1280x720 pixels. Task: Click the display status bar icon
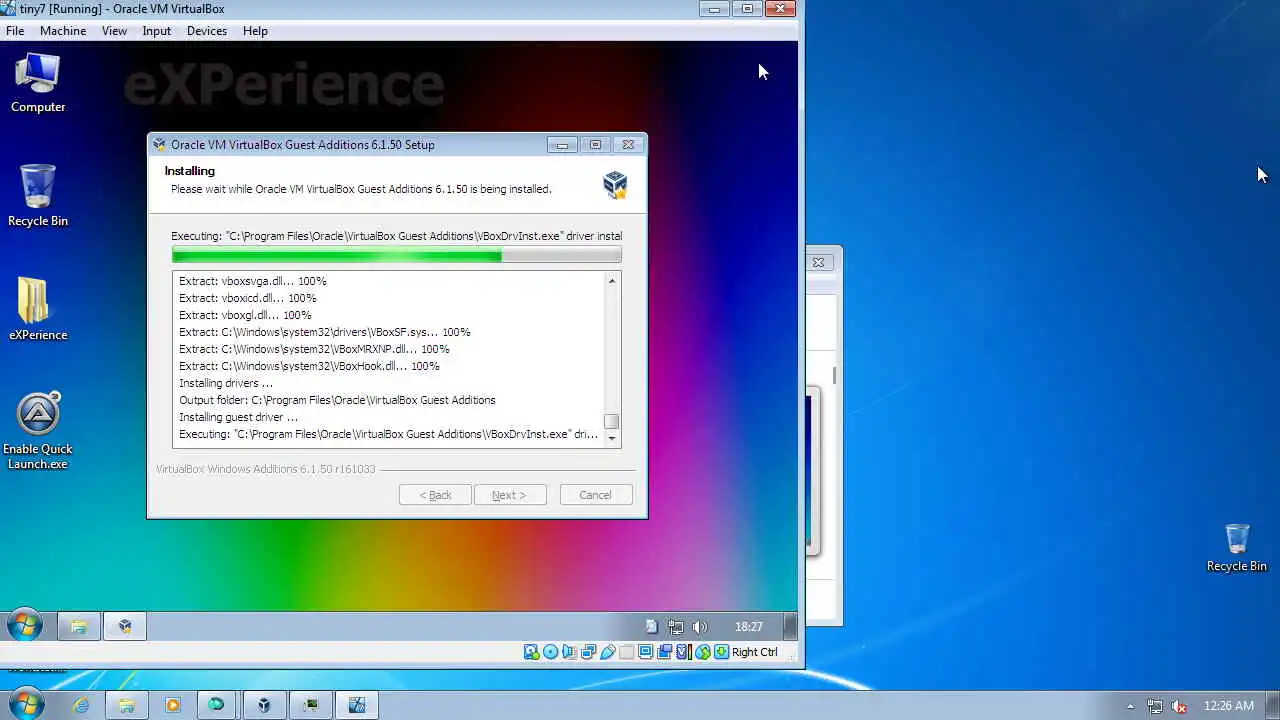click(x=646, y=652)
